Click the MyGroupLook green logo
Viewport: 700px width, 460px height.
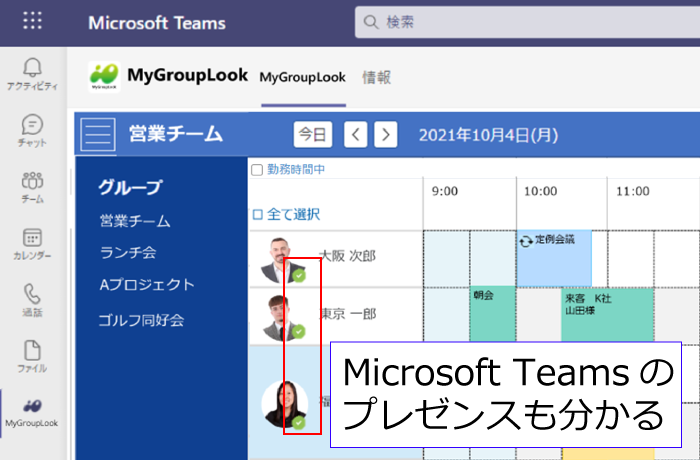(x=104, y=77)
